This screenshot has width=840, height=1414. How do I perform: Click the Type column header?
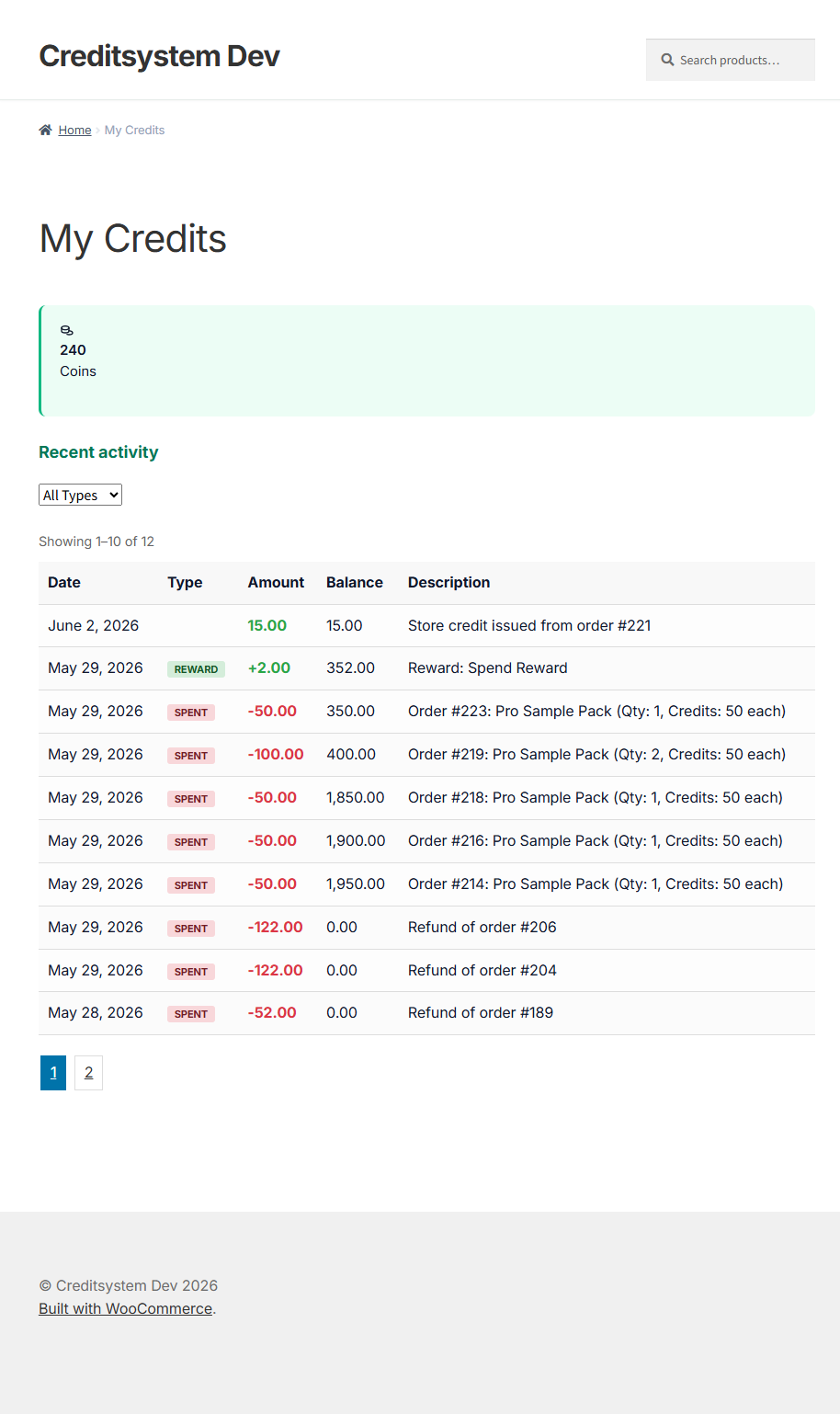point(185,582)
